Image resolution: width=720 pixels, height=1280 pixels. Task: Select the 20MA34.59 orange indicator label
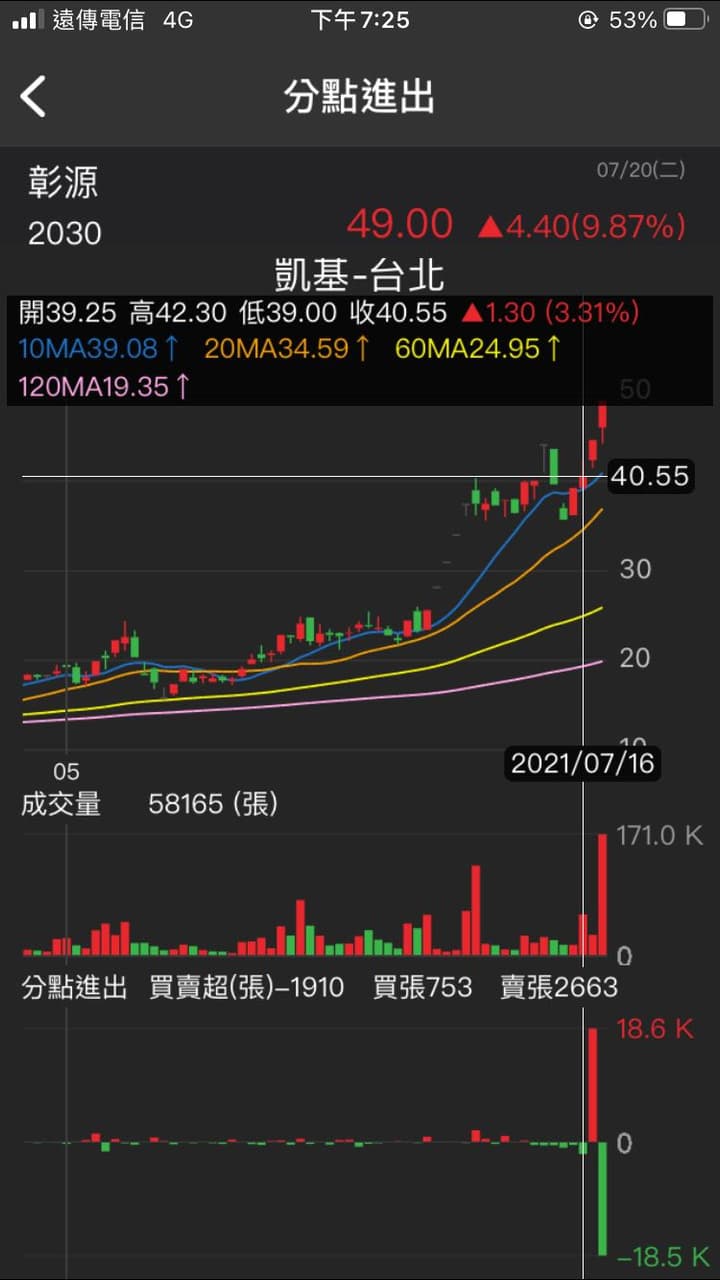(288, 349)
